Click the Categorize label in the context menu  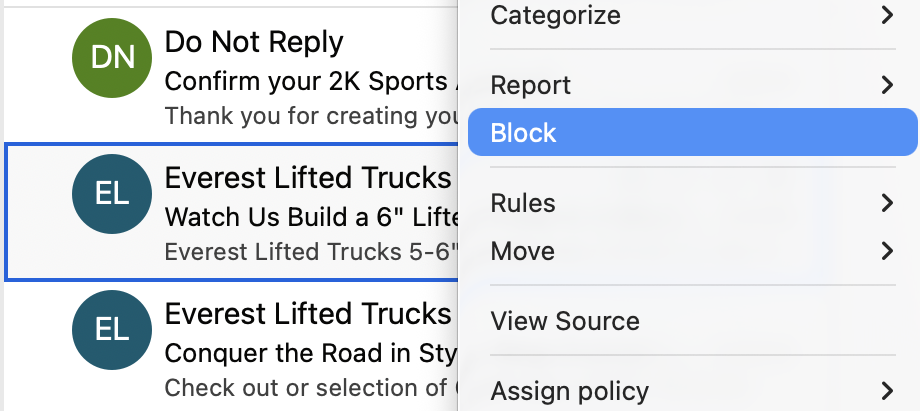click(x=555, y=15)
